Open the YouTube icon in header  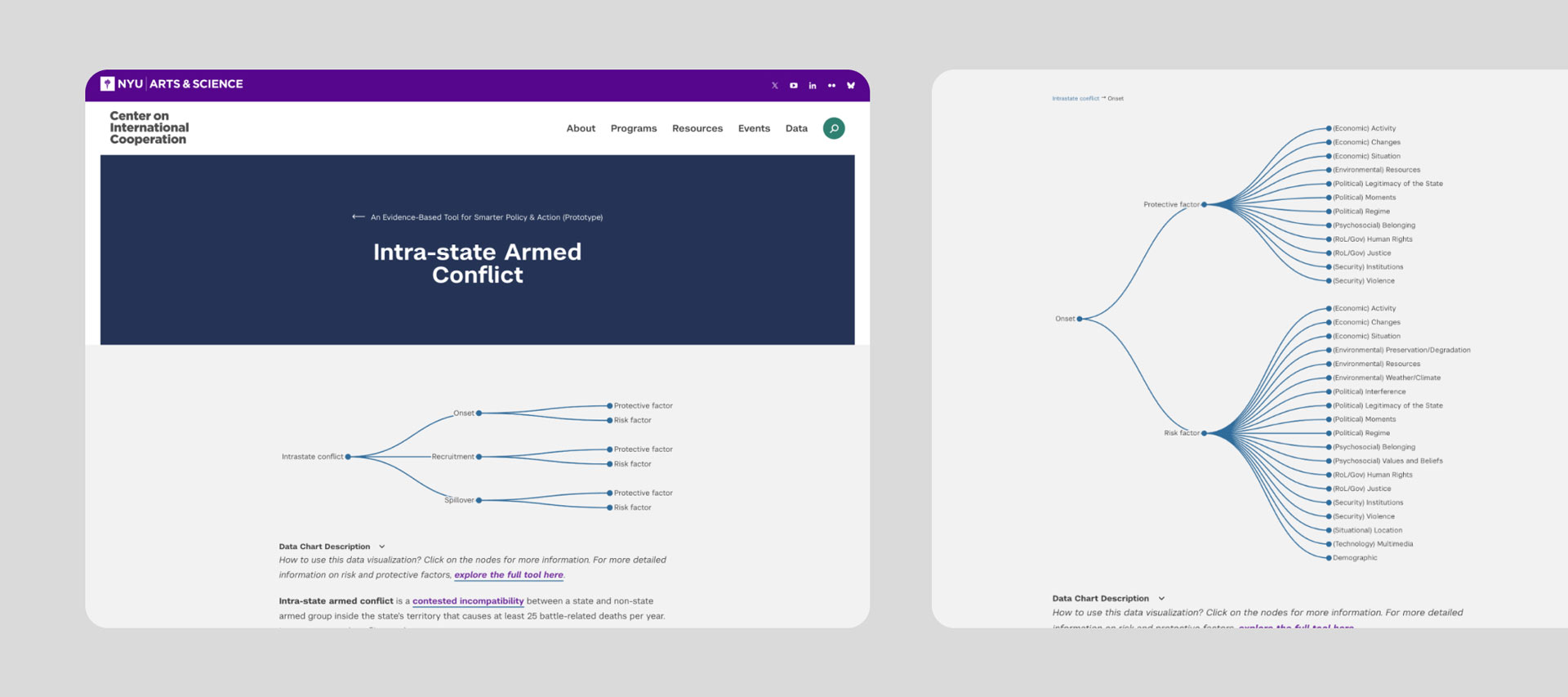[x=793, y=86]
